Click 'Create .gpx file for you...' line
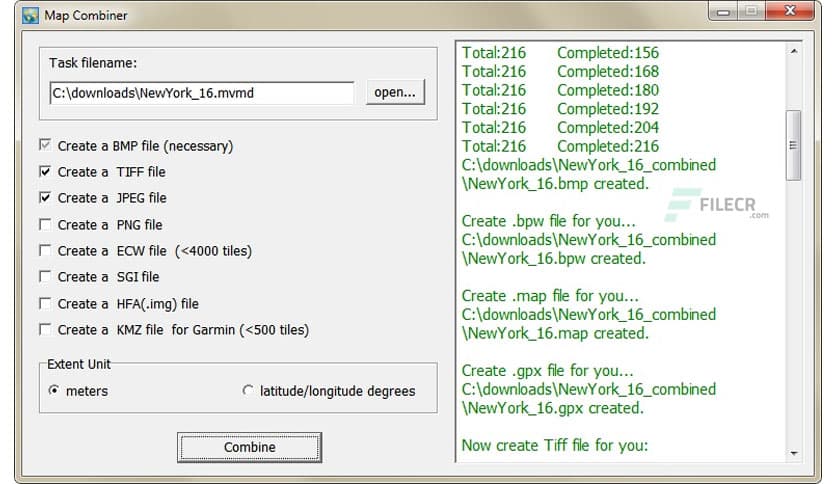Image resolution: width=836 pixels, height=484 pixels. coord(548,370)
